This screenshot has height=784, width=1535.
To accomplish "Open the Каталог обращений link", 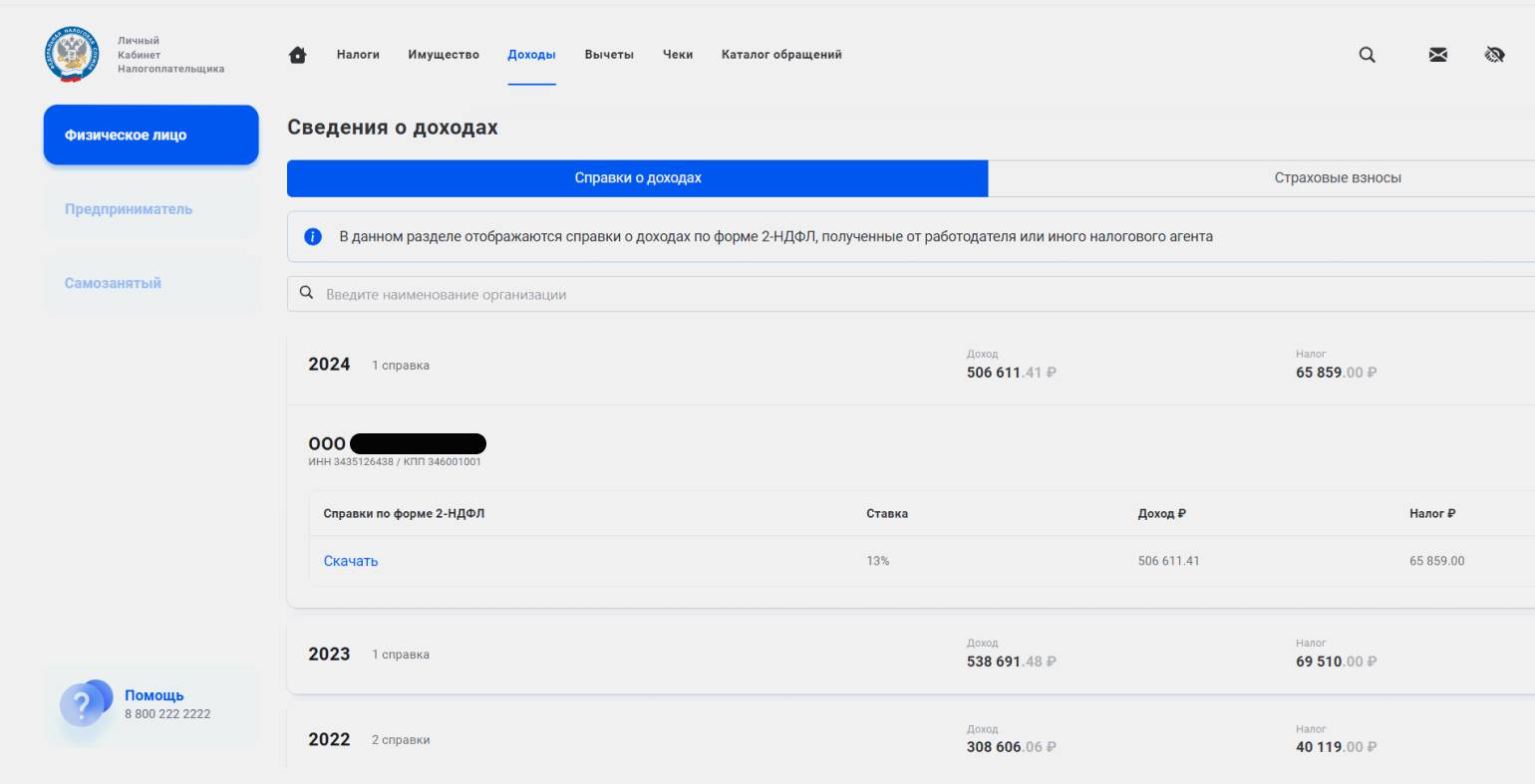I will pyautogui.click(x=781, y=55).
